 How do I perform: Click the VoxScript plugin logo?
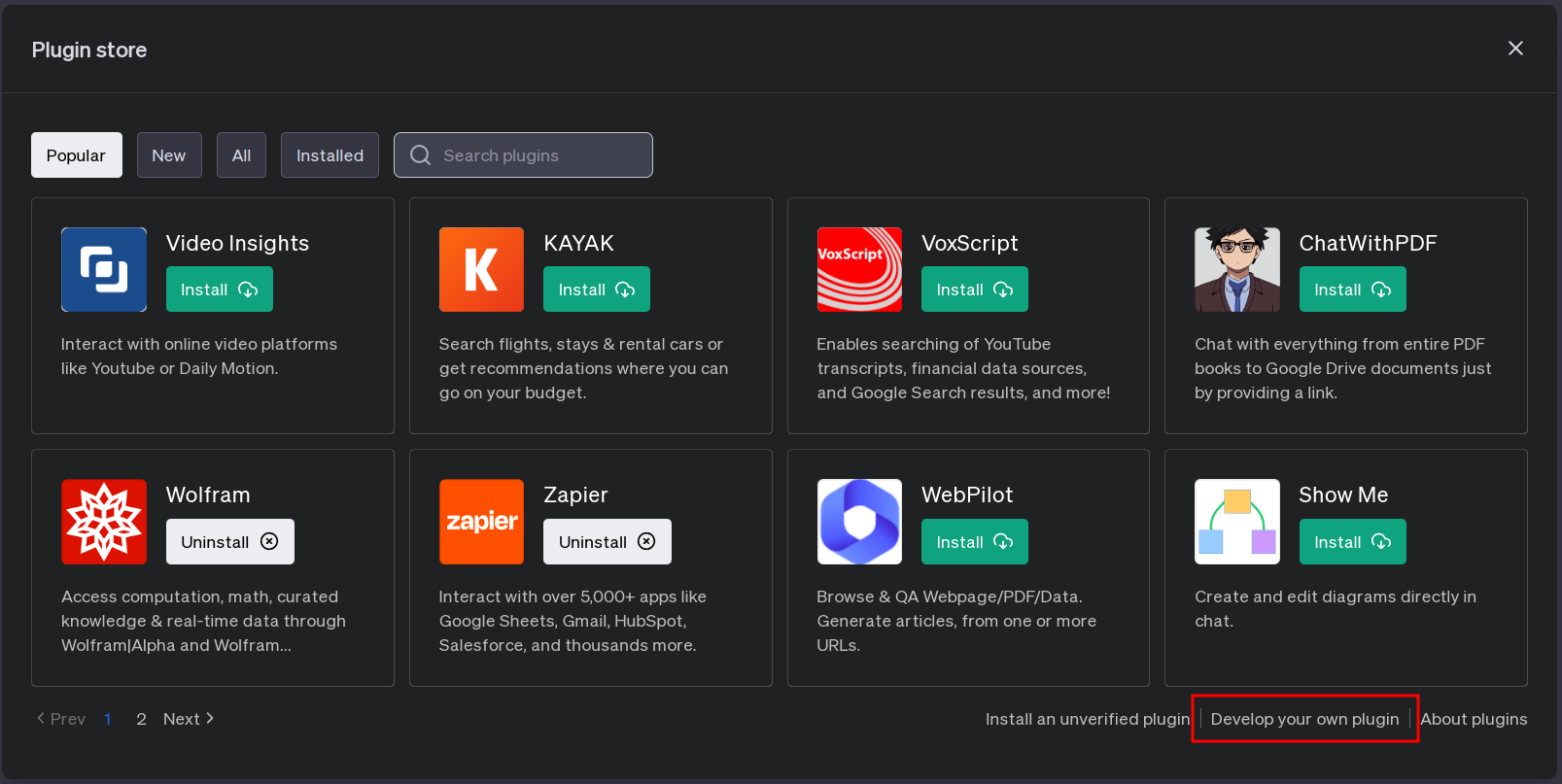click(x=859, y=269)
